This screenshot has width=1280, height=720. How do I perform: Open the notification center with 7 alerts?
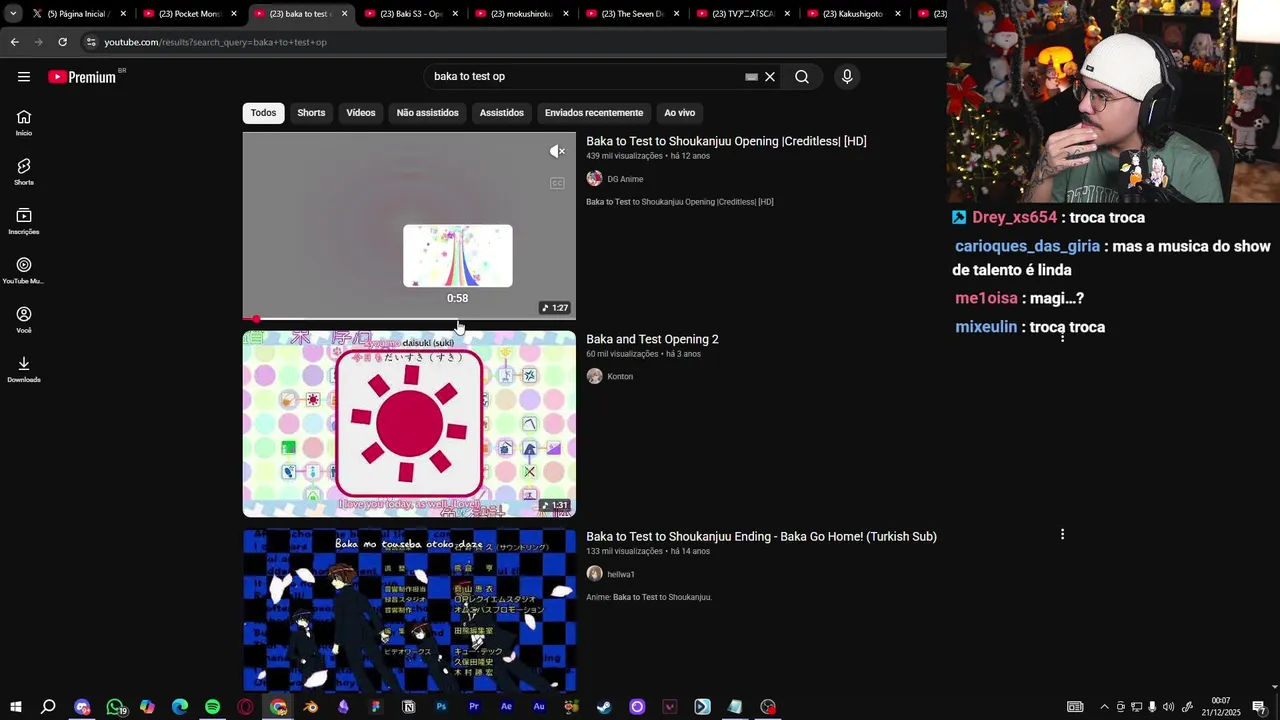point(1259,707)
